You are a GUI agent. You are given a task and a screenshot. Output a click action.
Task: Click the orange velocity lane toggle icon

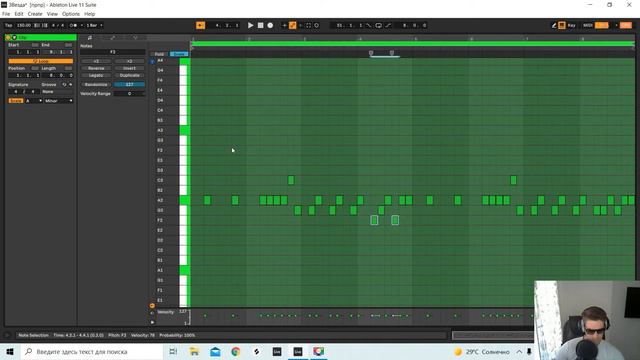click(x=152, y=305)
